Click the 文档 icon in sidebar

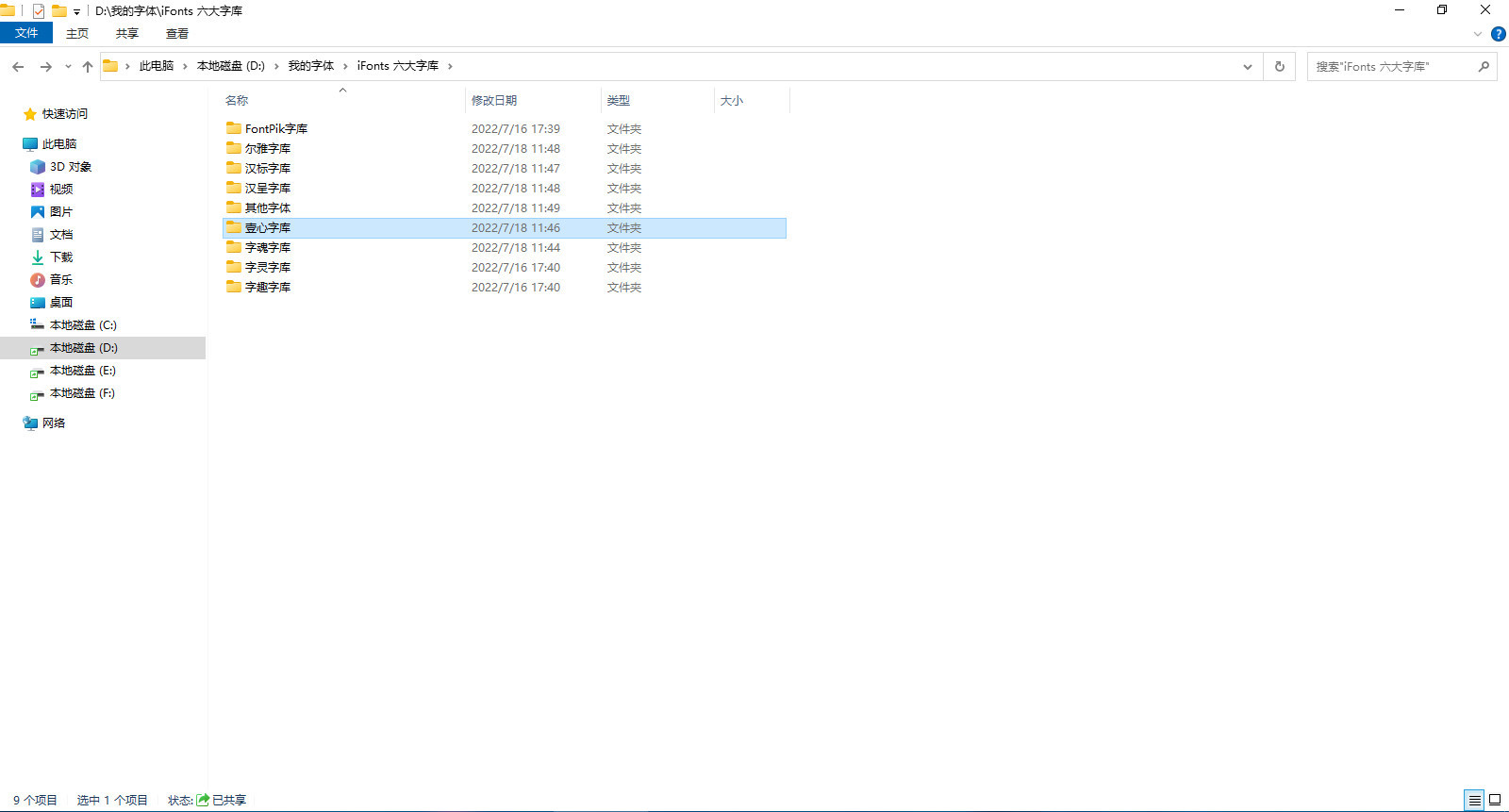click(x=38, y=235)
